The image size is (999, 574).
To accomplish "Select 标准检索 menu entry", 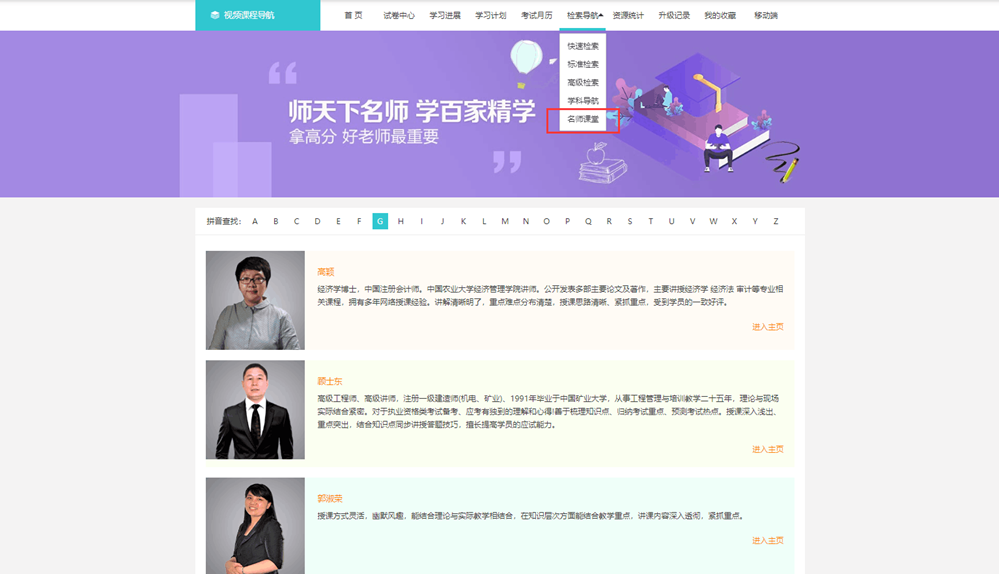I will click(583, 64).
